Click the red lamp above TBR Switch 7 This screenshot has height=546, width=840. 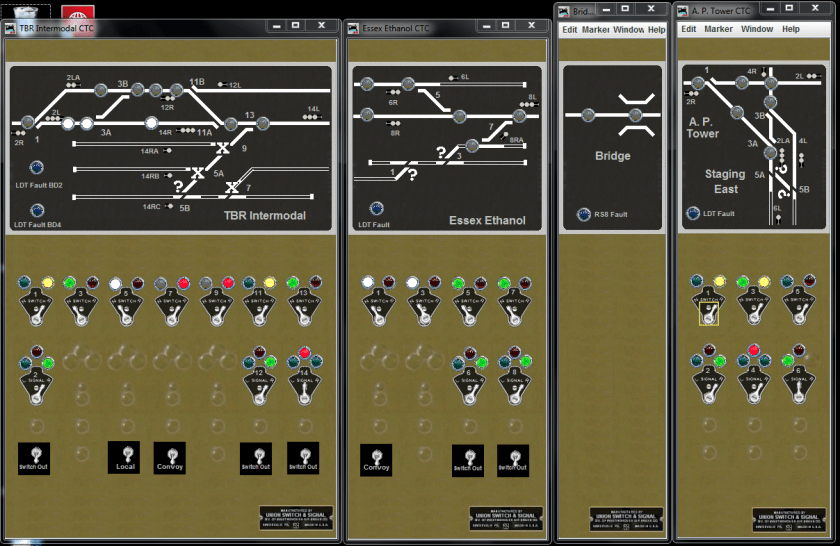183,283
